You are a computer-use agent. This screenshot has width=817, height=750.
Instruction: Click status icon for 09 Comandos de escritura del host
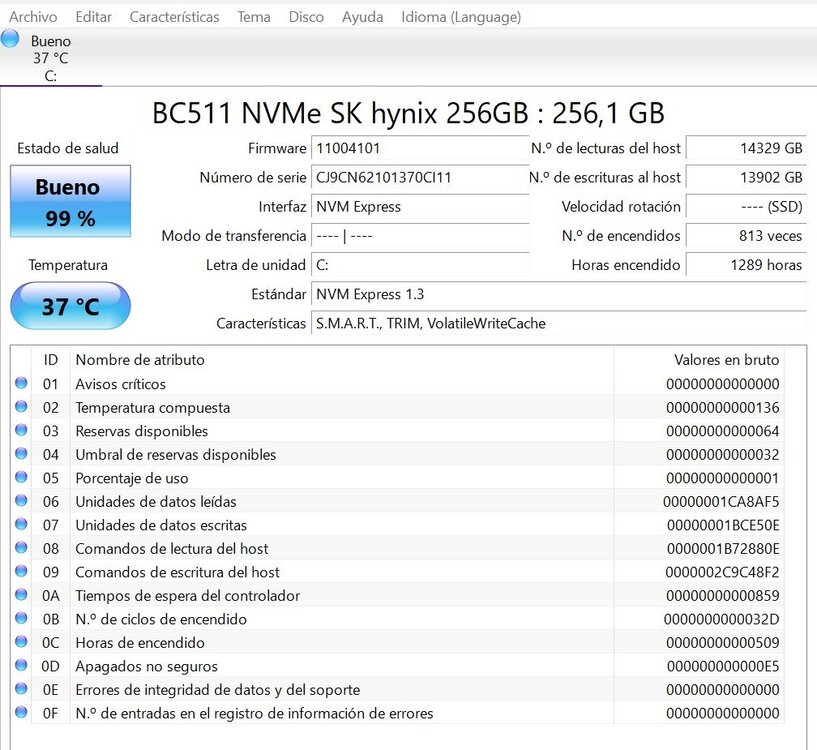[21, 571]
